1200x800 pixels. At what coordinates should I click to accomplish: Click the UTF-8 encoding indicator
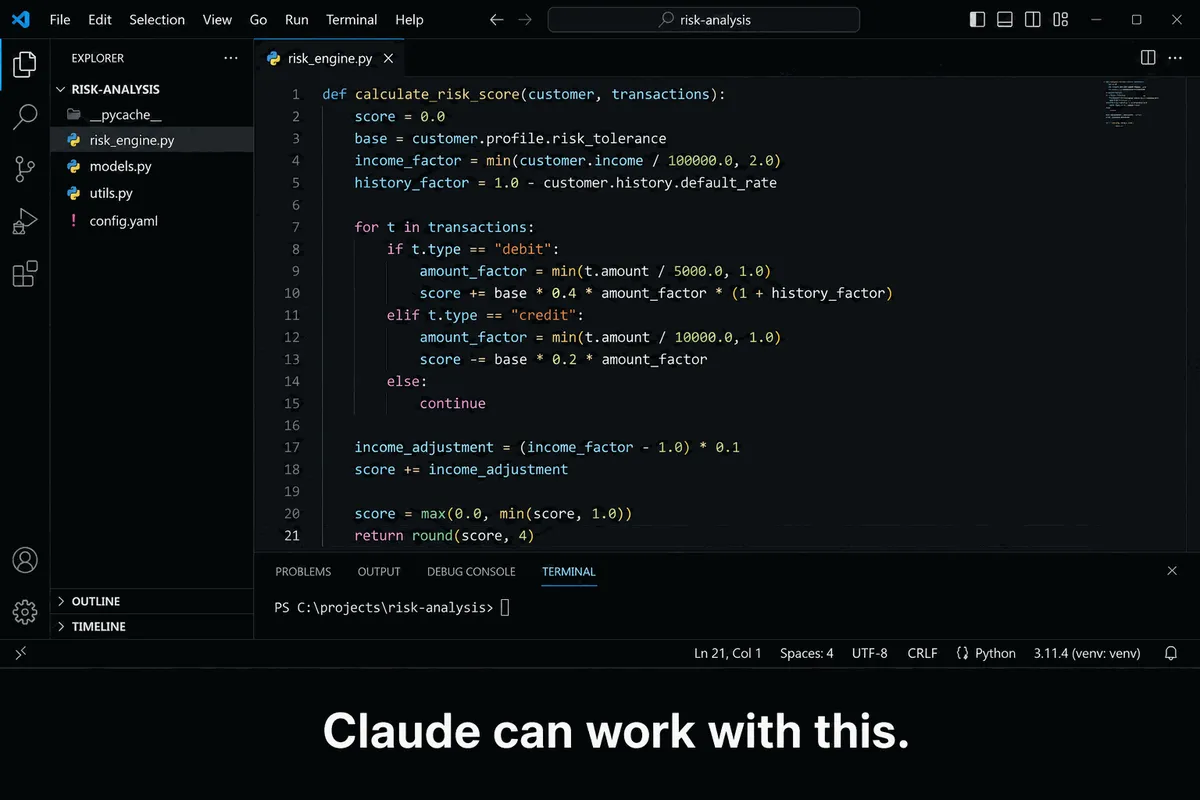[870, 653]
